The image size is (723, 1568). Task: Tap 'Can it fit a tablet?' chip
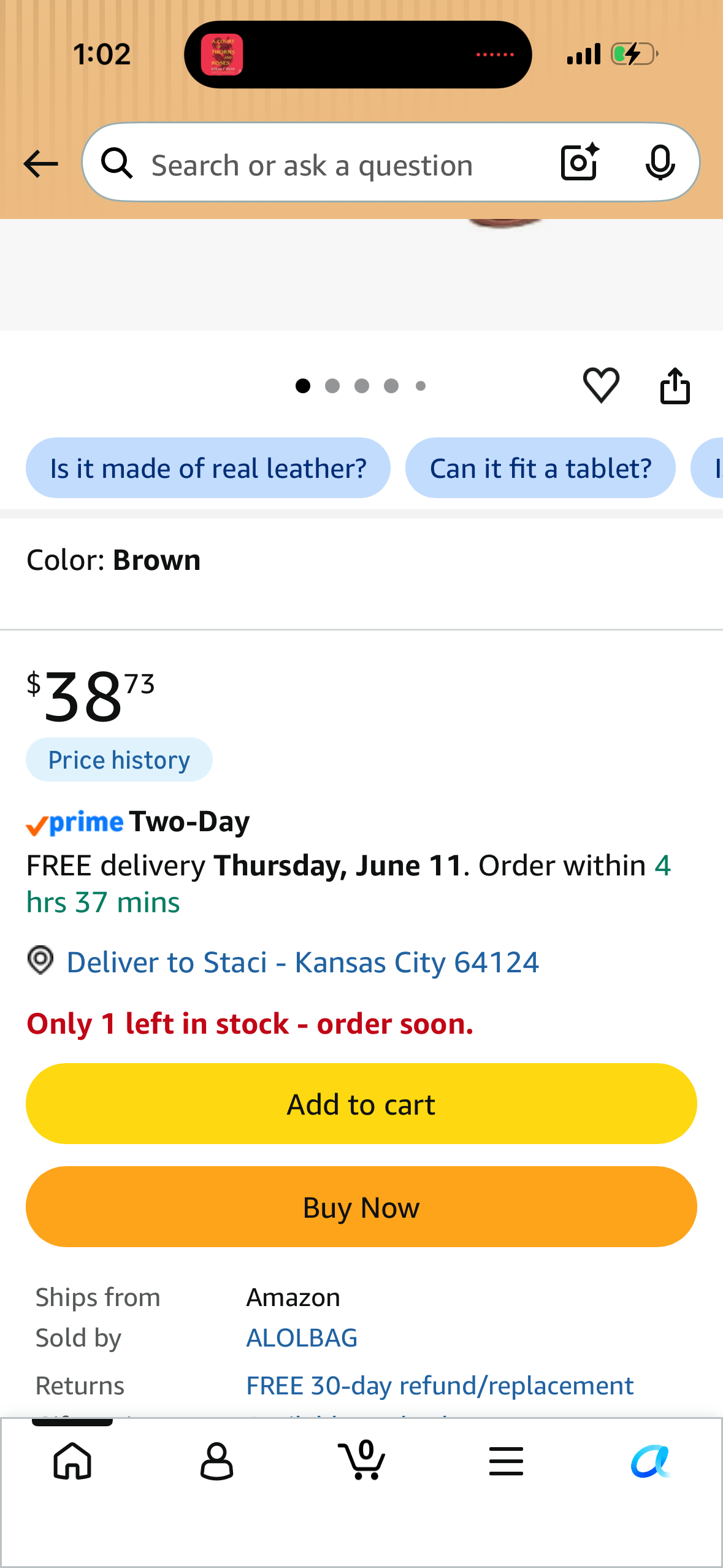540,468
